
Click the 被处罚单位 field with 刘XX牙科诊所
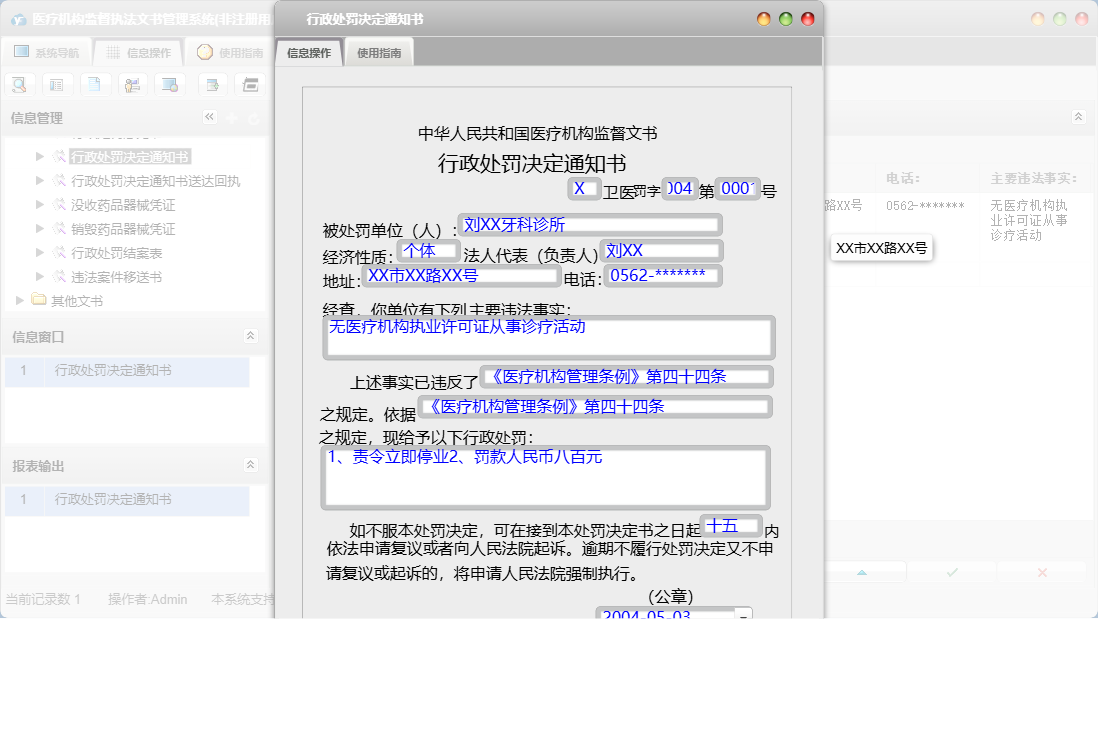pyautogui.click(x=590, y=225)
